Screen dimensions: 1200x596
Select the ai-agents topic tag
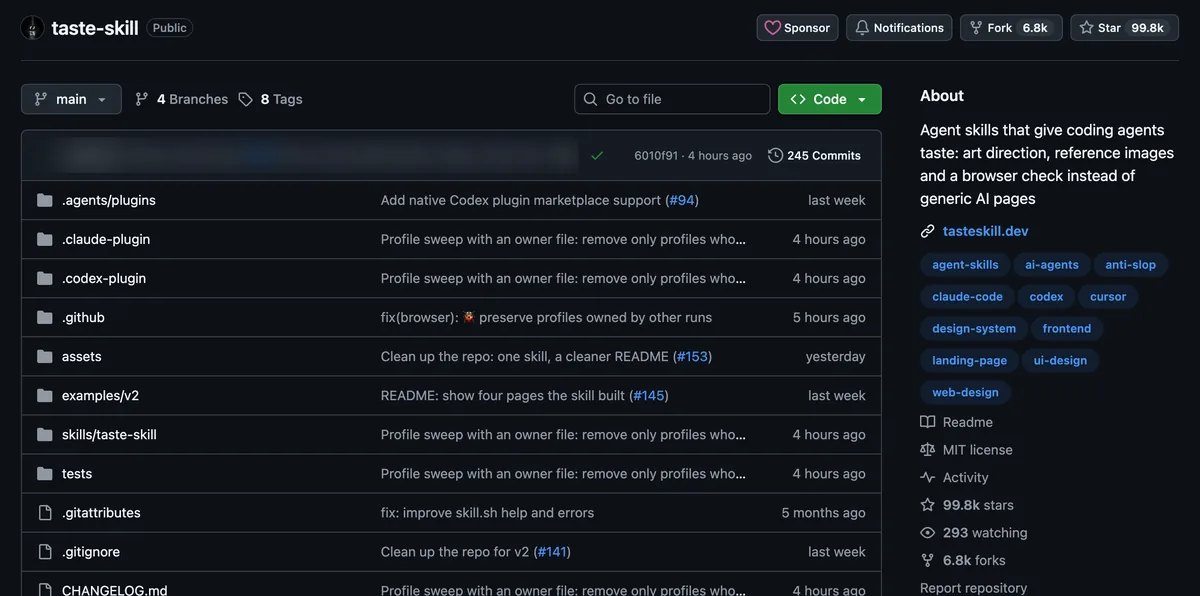[x=1052, y=265]
